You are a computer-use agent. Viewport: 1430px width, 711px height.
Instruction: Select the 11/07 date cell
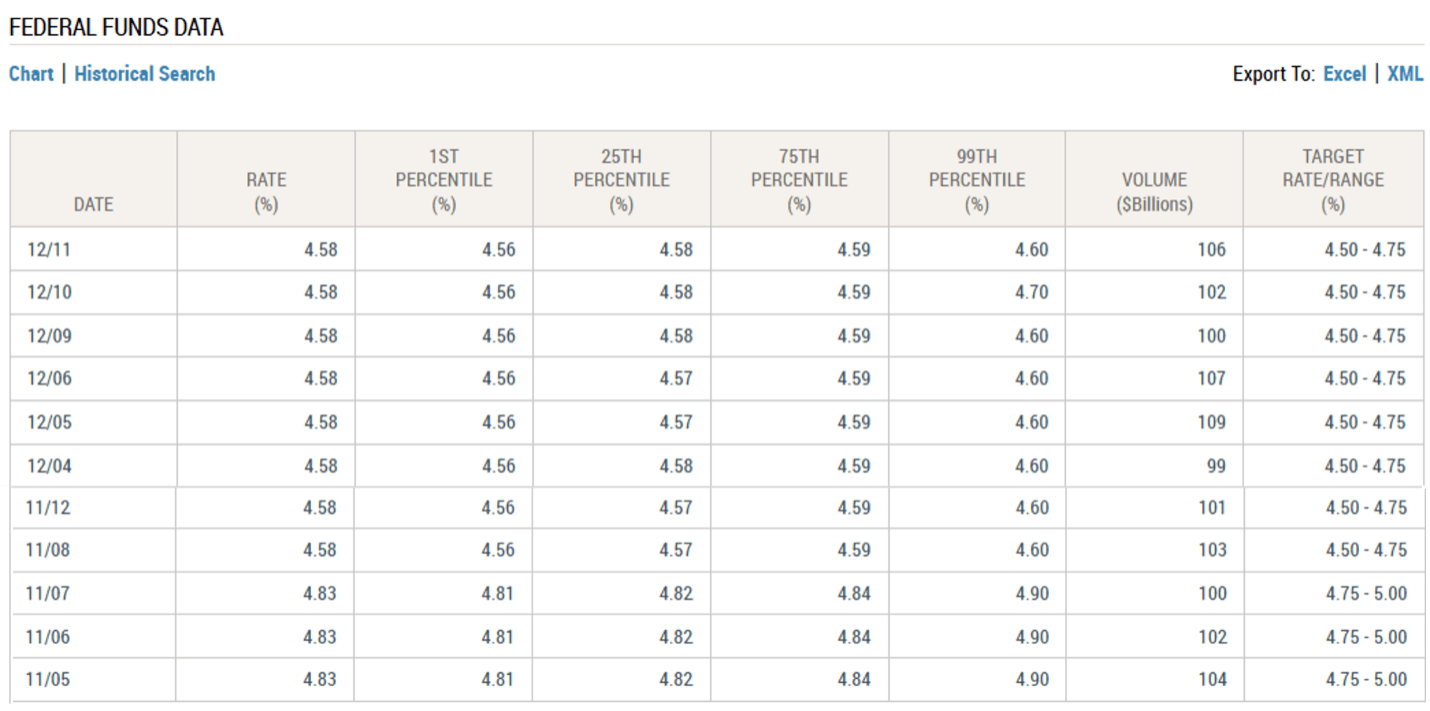tap(48, 594)
